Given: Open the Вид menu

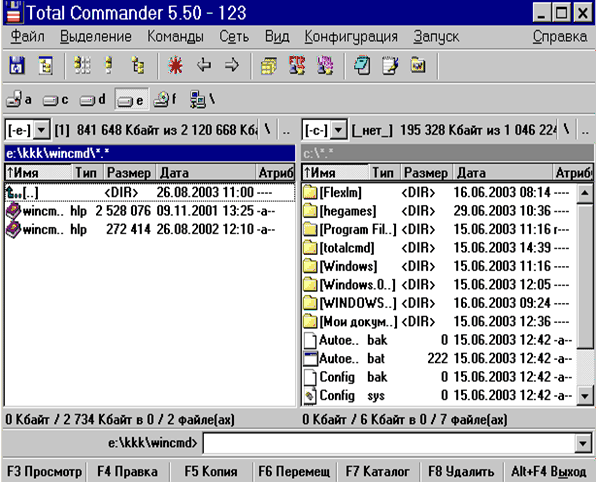Looking at the screenshot, I should pyautogui.click(x=277, y=37).
